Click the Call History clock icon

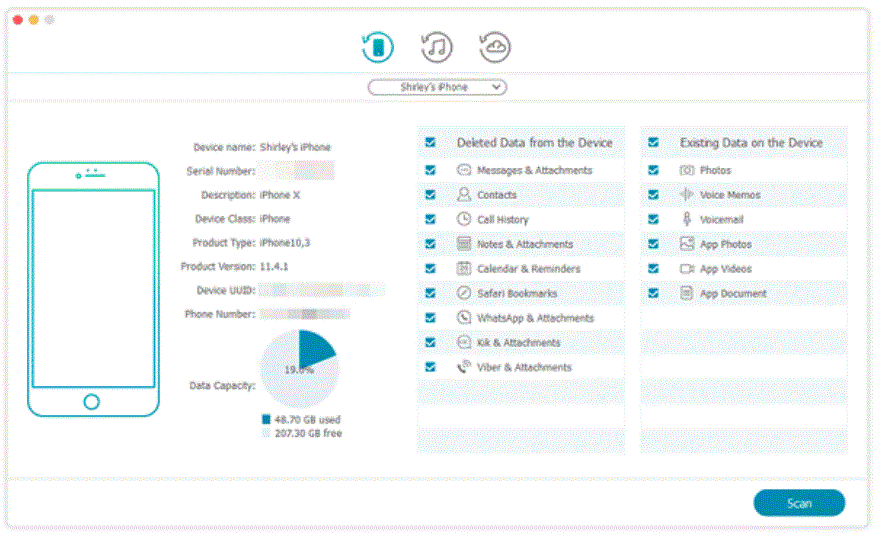[463, 219]
